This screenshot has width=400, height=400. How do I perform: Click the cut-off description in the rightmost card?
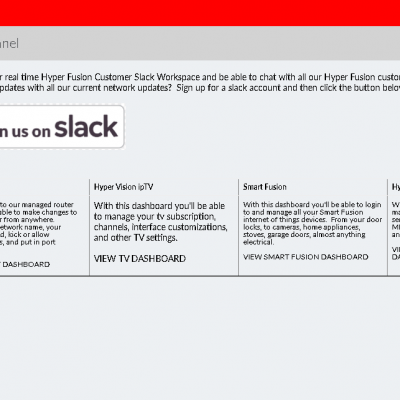pos(396,220)
